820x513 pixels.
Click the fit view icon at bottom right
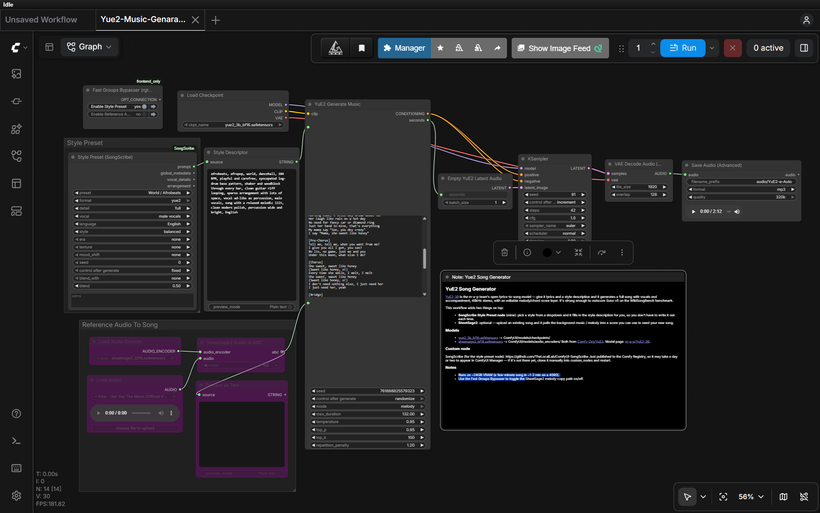(x=723, y=497)
